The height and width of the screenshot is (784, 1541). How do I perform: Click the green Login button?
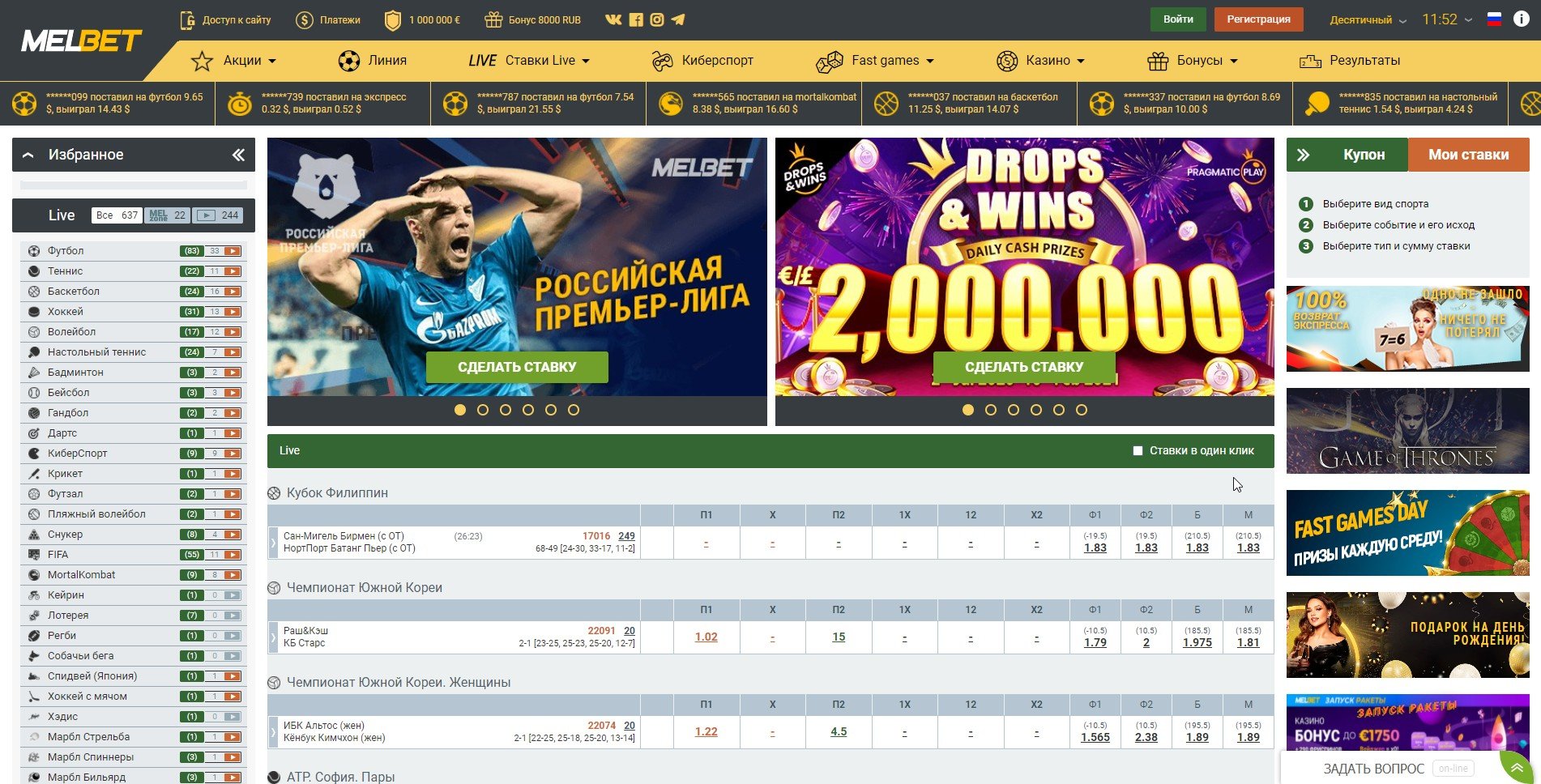tap(1178, 19)
